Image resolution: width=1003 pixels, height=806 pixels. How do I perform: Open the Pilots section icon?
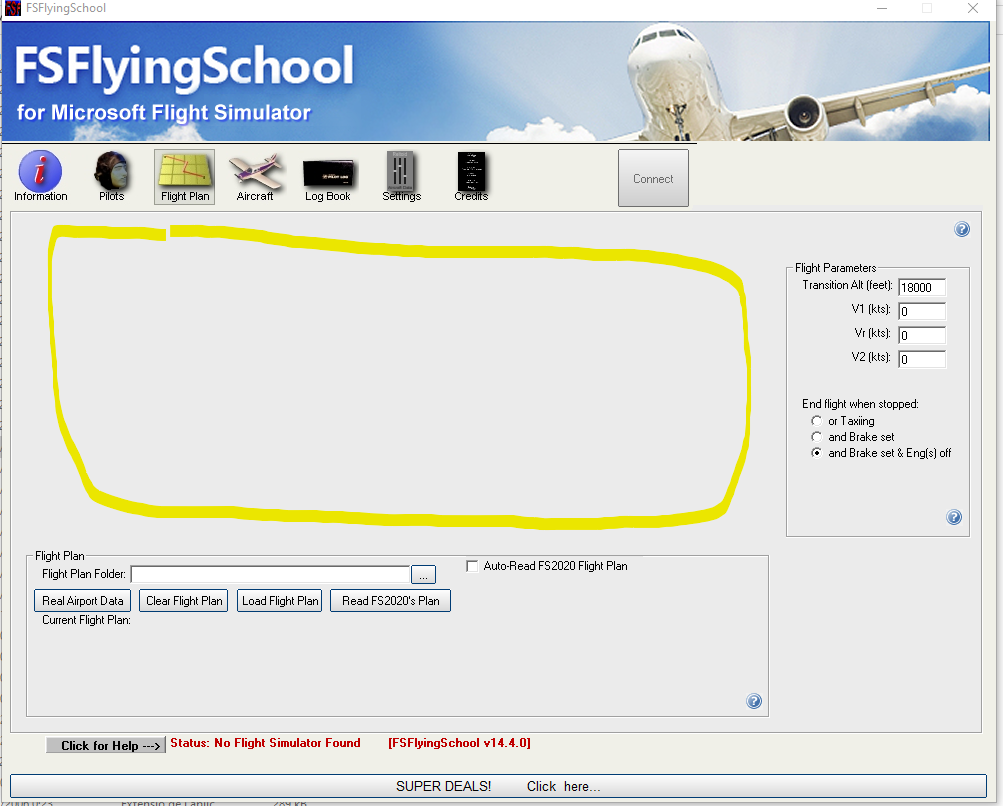click(x=111, y=177)
